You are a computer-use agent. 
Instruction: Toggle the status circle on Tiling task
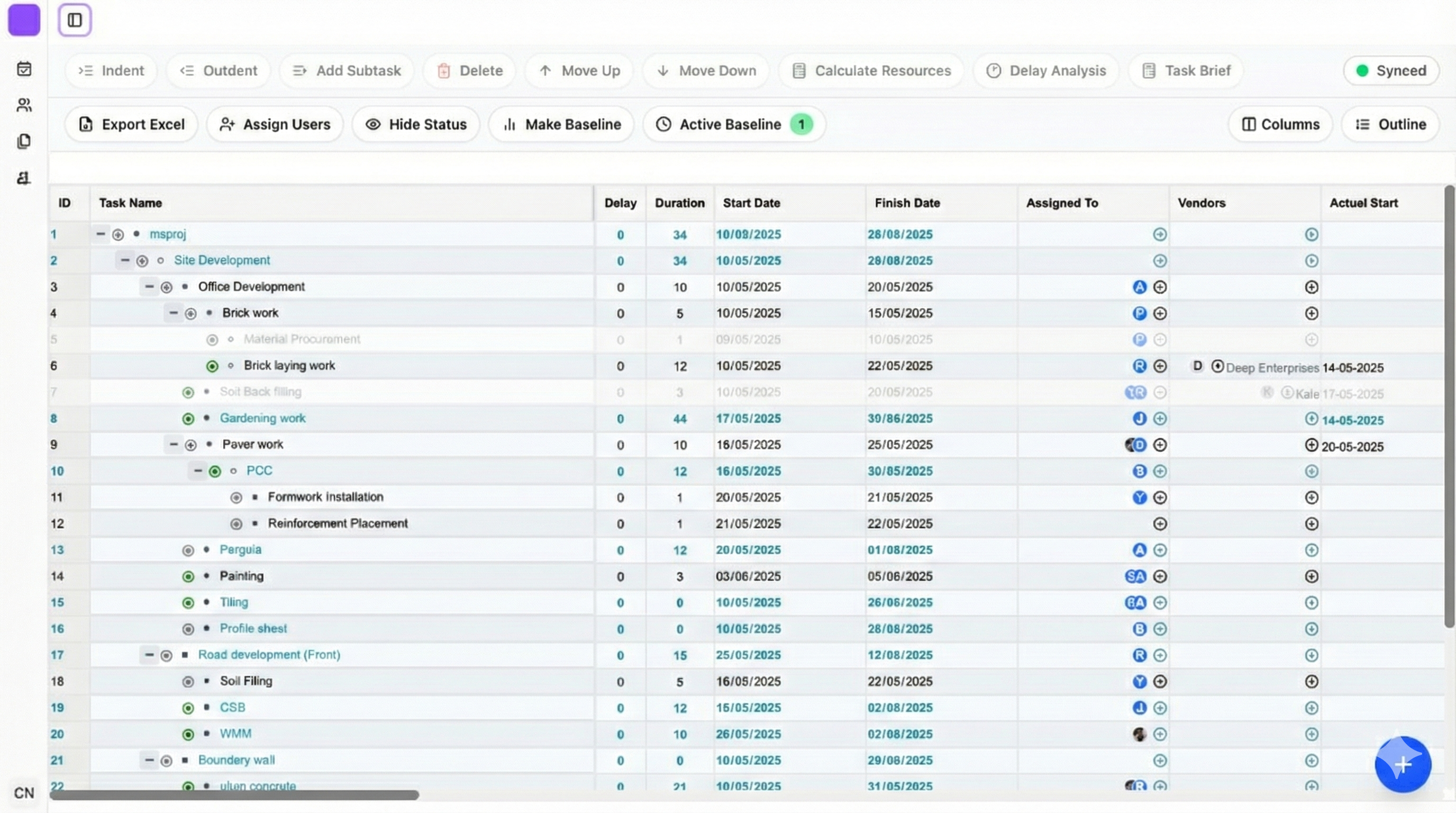click(188, 603)
